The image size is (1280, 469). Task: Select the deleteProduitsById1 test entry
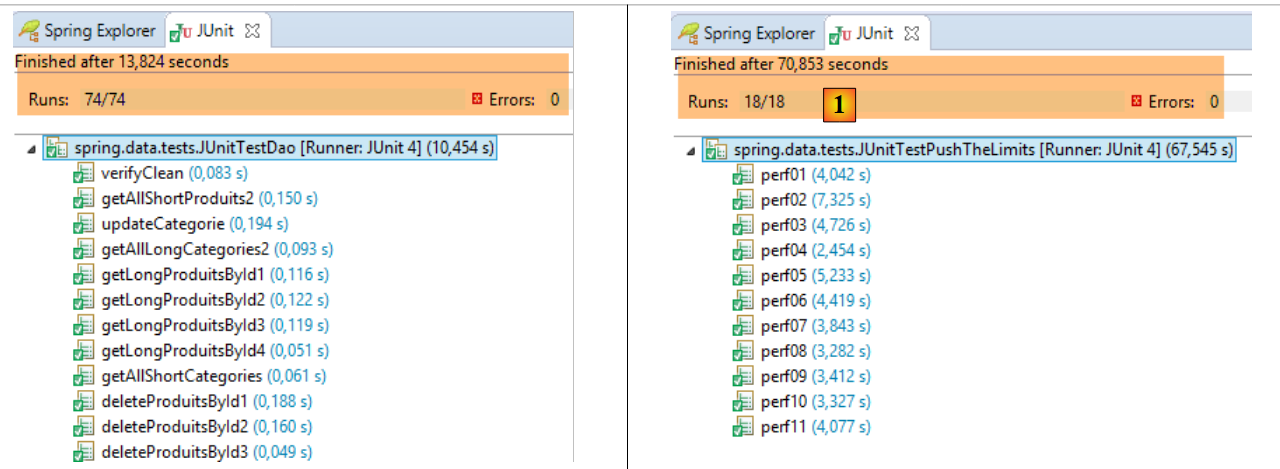pos(174,401)
